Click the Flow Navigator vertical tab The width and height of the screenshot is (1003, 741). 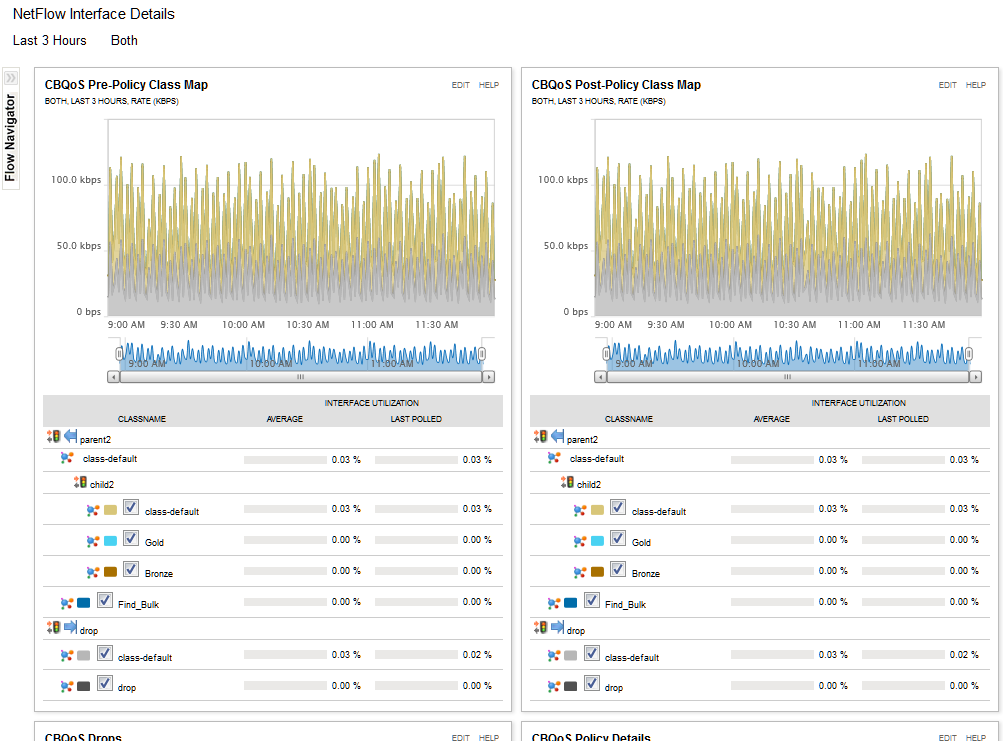point(10,138)
